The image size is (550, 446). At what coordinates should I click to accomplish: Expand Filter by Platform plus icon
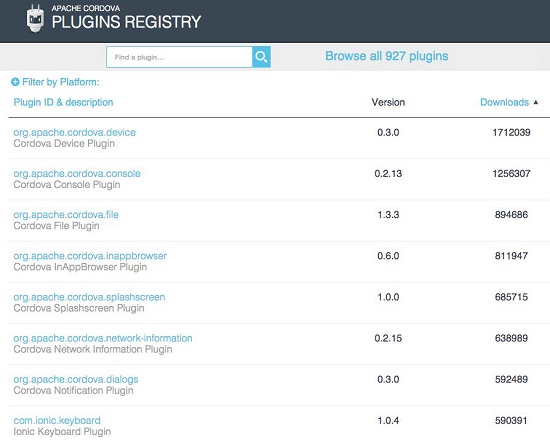click(15, 82)
